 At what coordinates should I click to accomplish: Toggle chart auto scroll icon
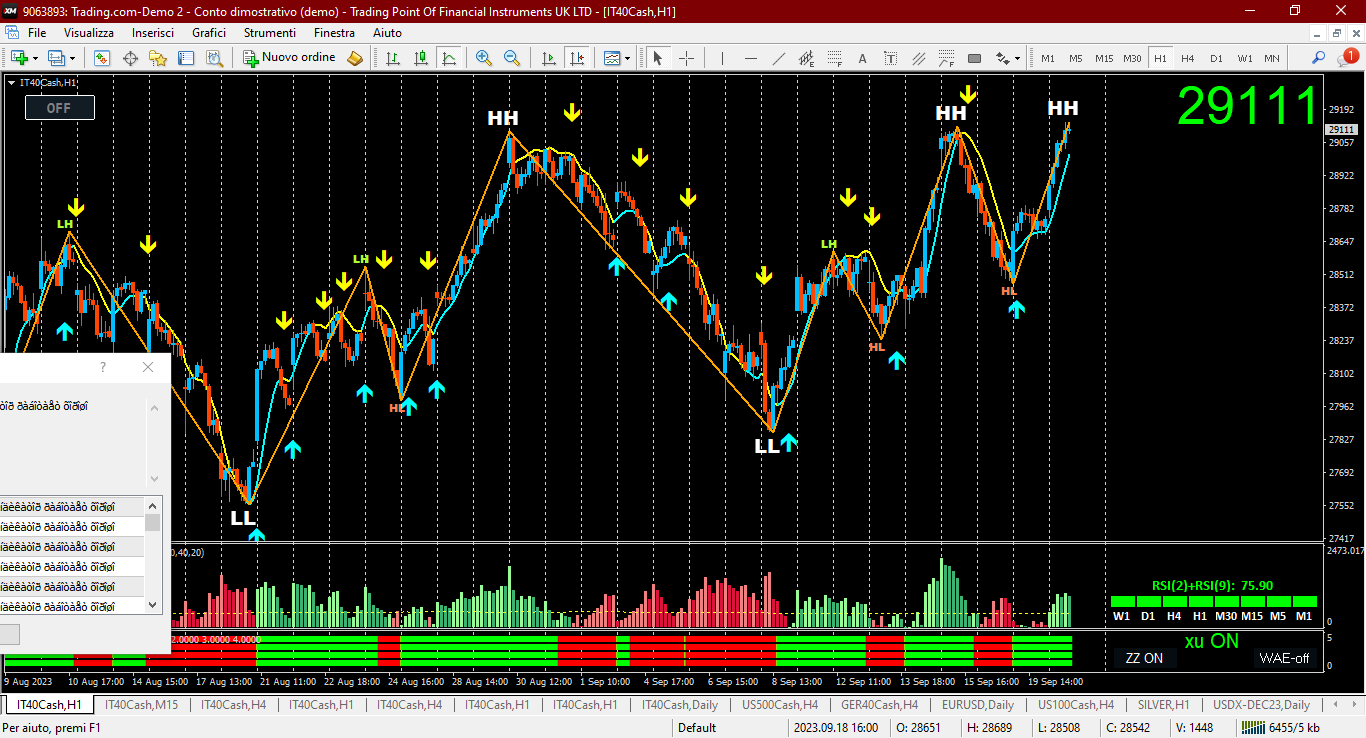click(x=548, y=58)
